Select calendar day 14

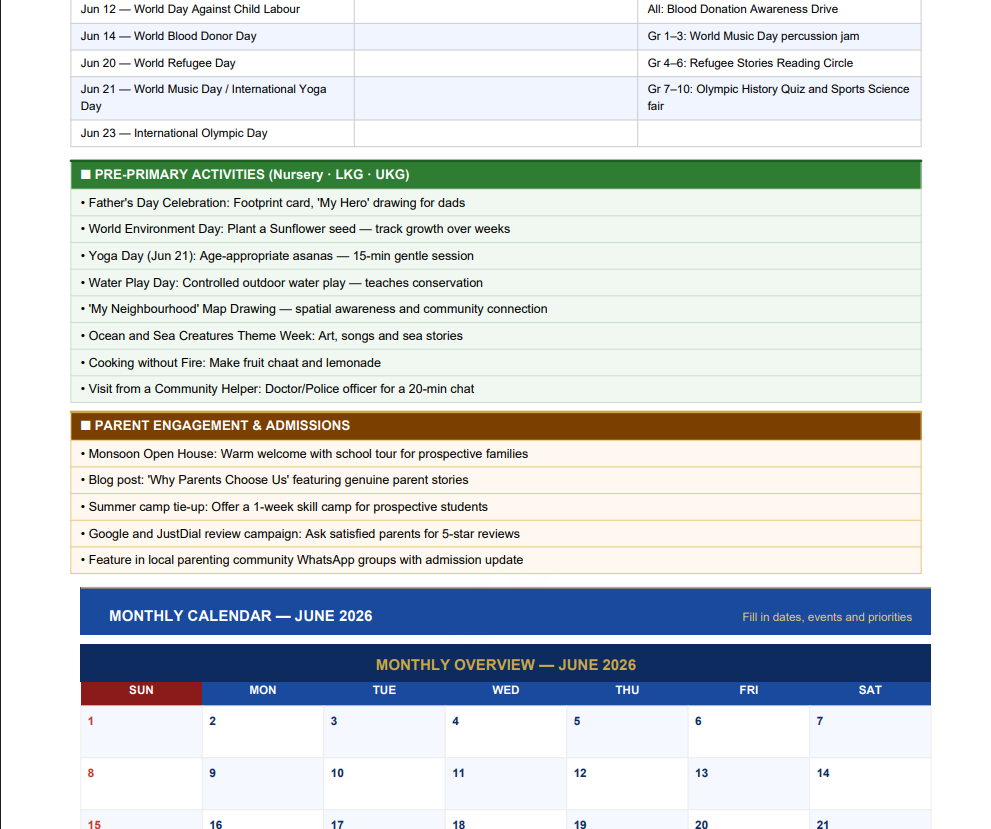[x=870, y=784]
